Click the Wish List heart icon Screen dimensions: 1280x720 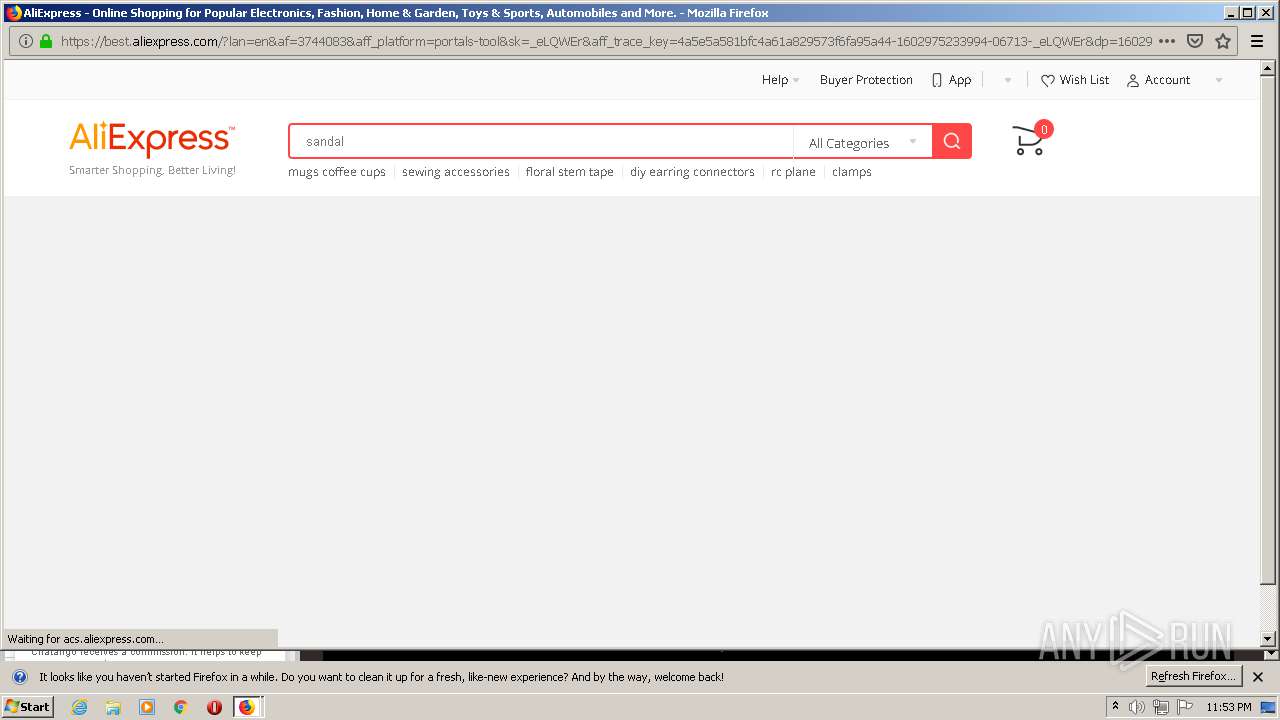coord(1047,80)
